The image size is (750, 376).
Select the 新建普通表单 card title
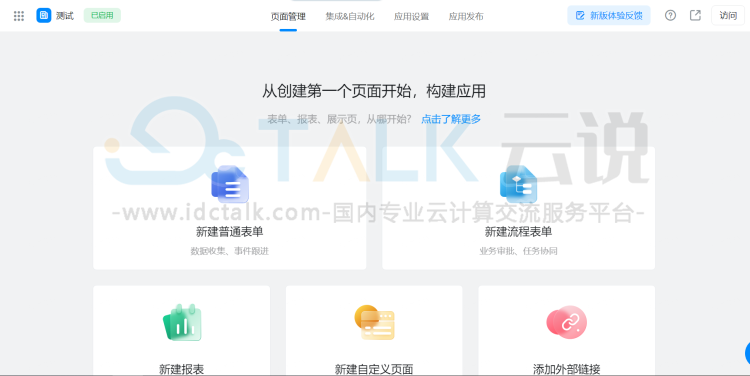coord(230,232)
